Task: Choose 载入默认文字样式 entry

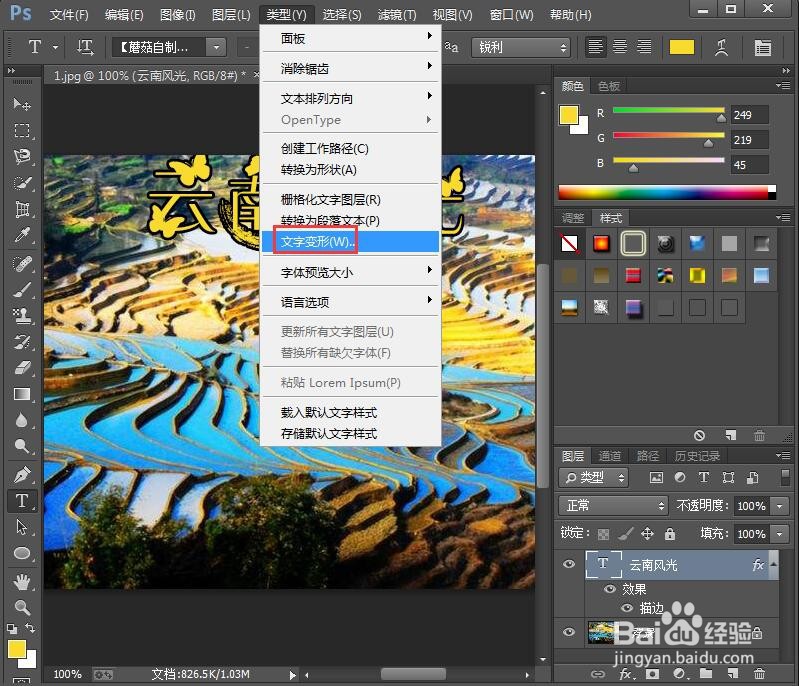Action: (x=351, y=412)
